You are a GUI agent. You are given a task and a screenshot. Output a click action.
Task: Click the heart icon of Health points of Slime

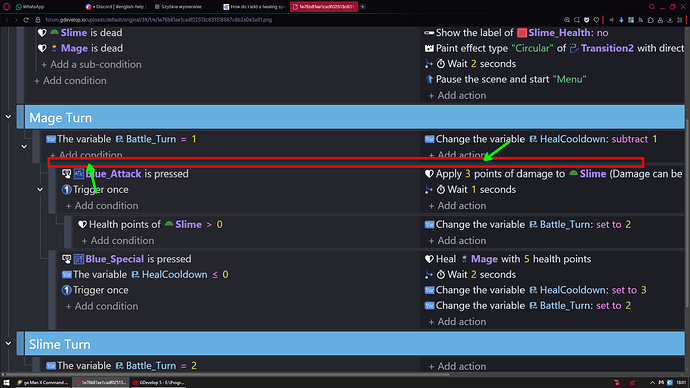click(x=82, y=225)
